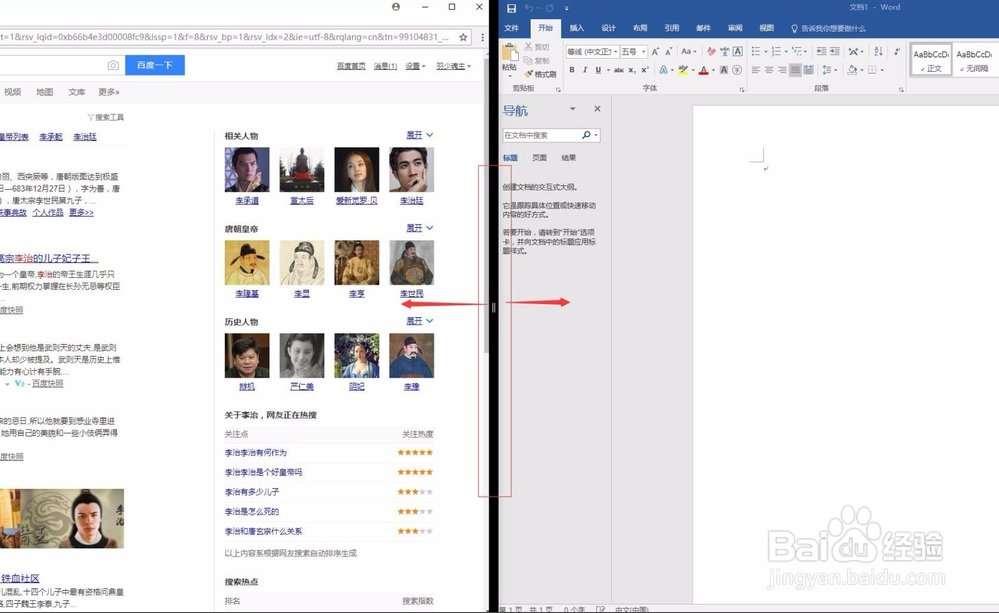
Task: Toggle underline formatting in Word
Action: (598, 70)
